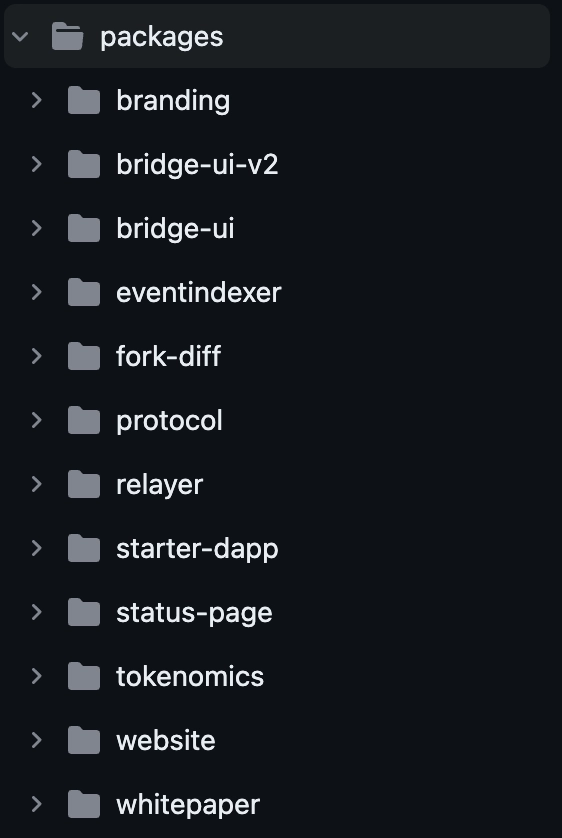Expand the bridge-ui-v2 folder arrow
This screenshot has height=838, width=562.
click(x=37, y=164)
